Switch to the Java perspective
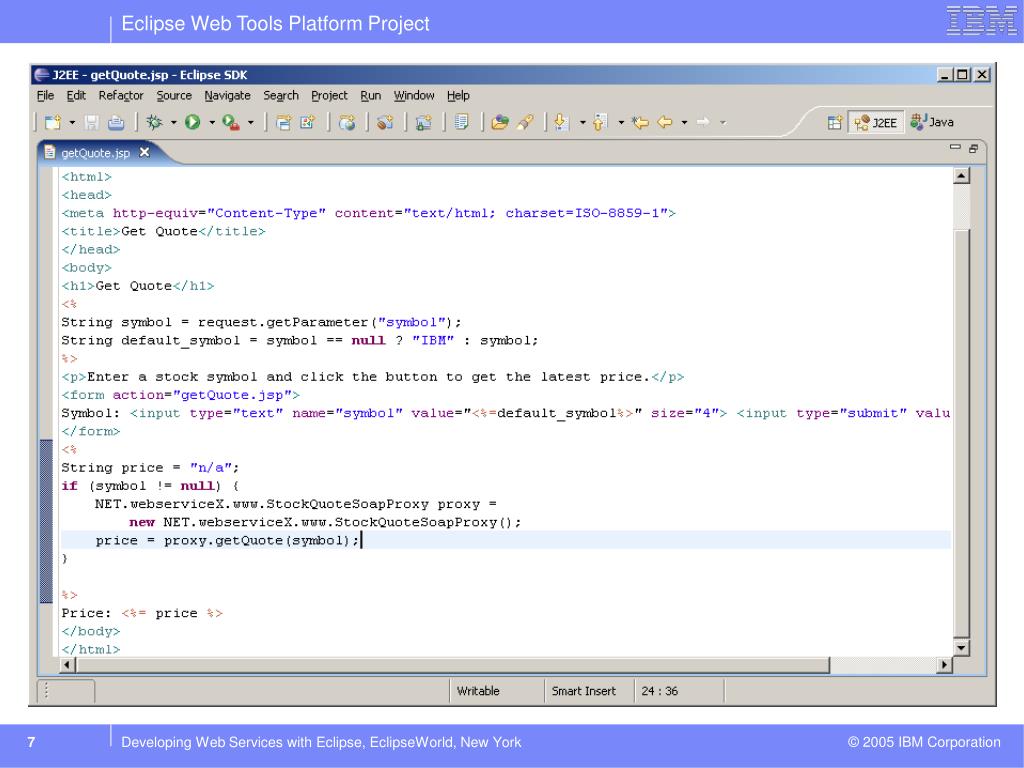 [x=933, y=122]
